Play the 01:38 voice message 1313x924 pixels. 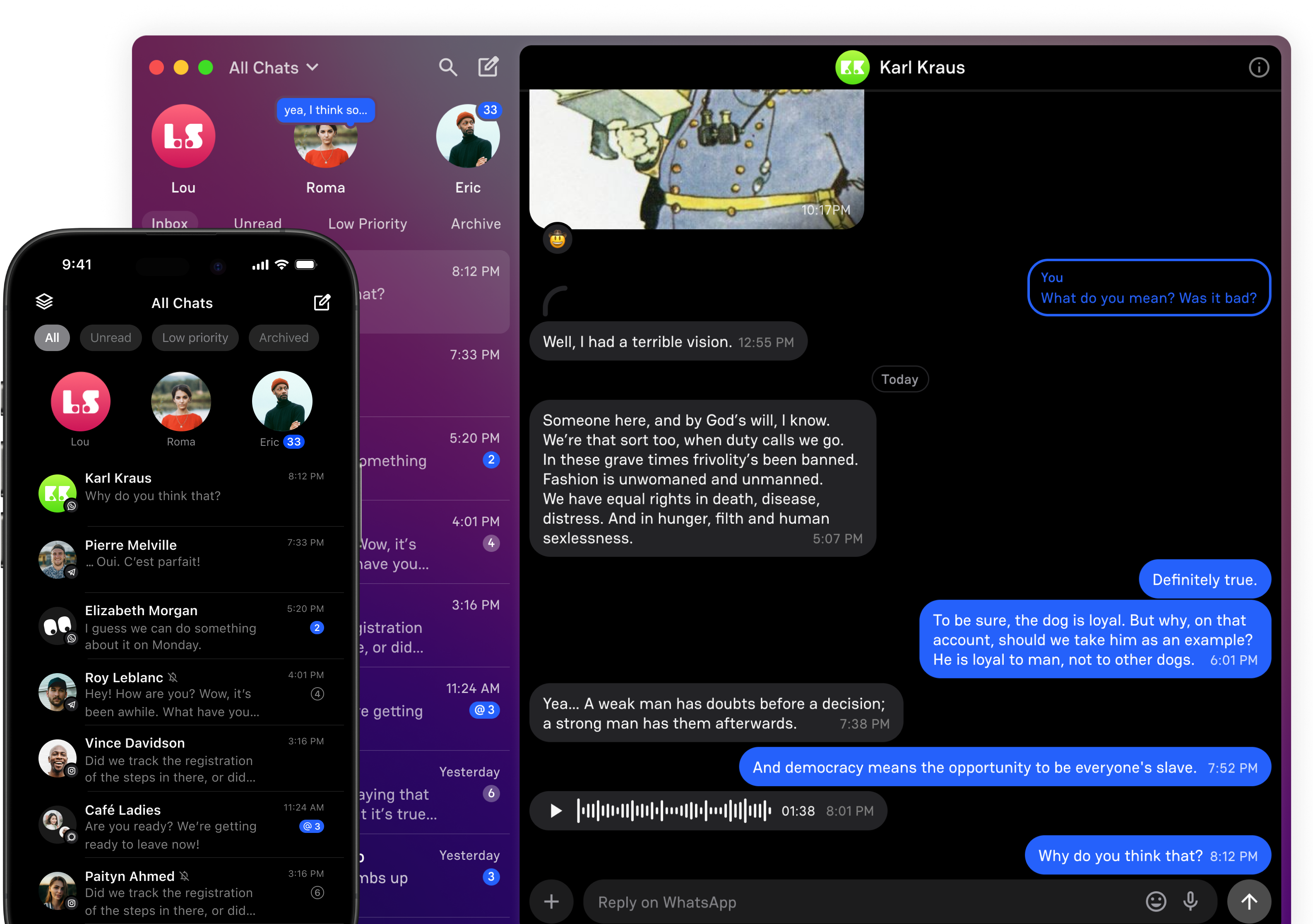[555, 811]
